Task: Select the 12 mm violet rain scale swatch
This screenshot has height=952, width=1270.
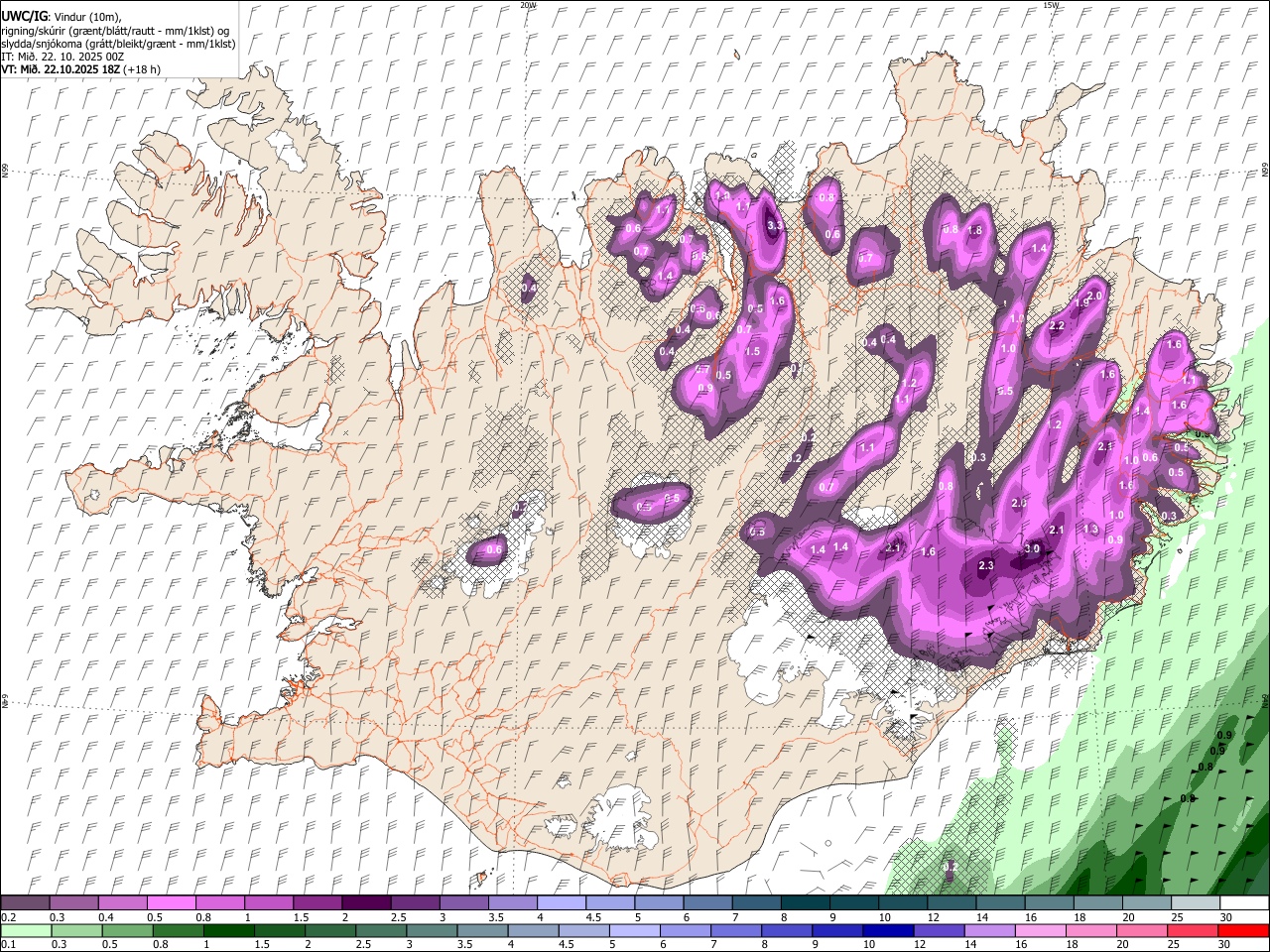Action: pos(938,931)
